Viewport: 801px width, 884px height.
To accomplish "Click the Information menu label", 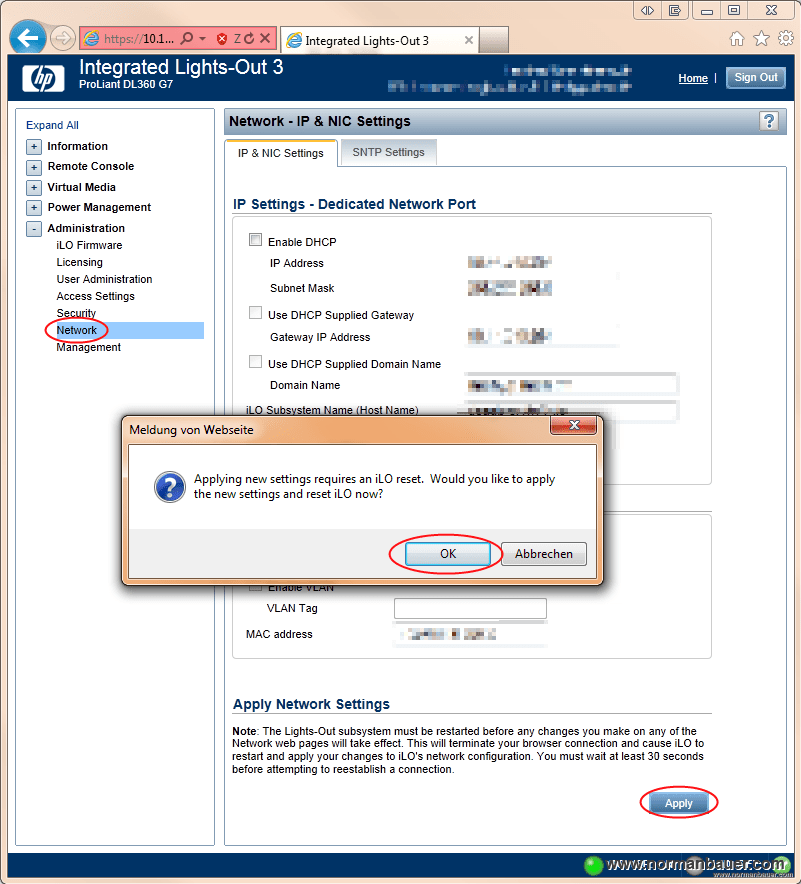I will (77, 146).
